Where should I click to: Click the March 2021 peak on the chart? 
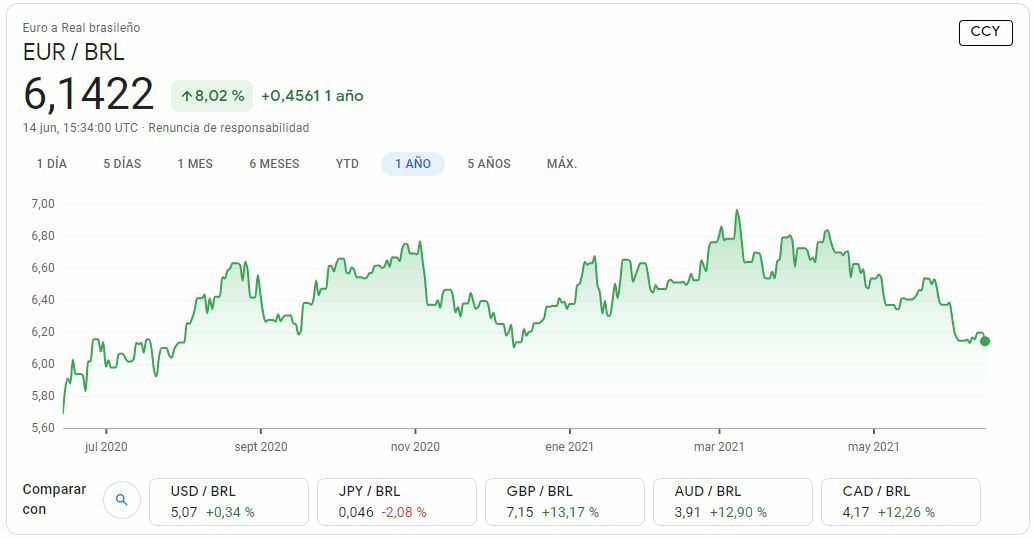[x=737, y=211]
